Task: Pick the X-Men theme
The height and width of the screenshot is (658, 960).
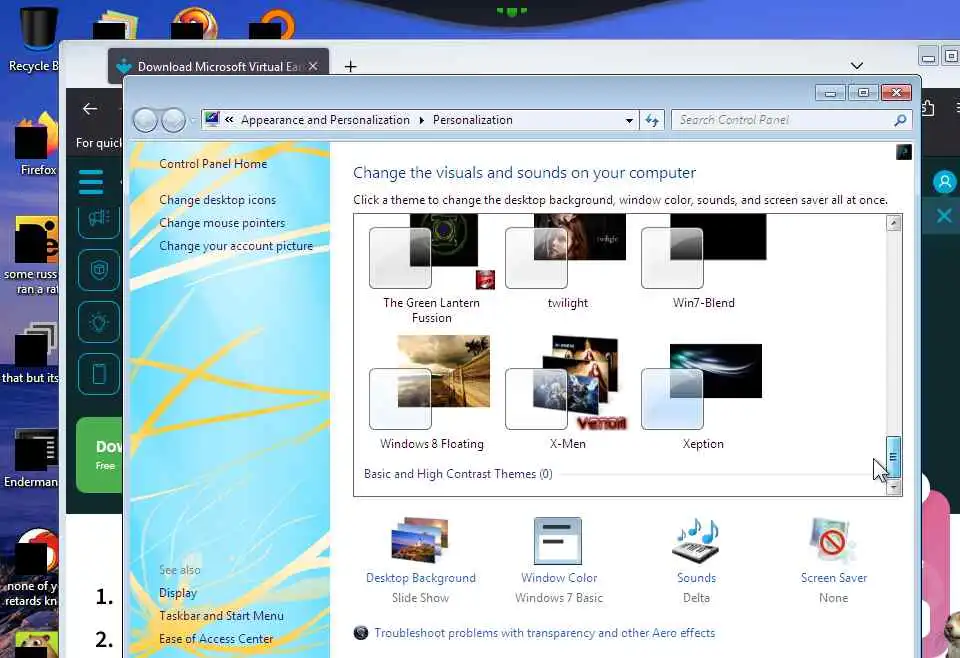Action: pos(567,393)
